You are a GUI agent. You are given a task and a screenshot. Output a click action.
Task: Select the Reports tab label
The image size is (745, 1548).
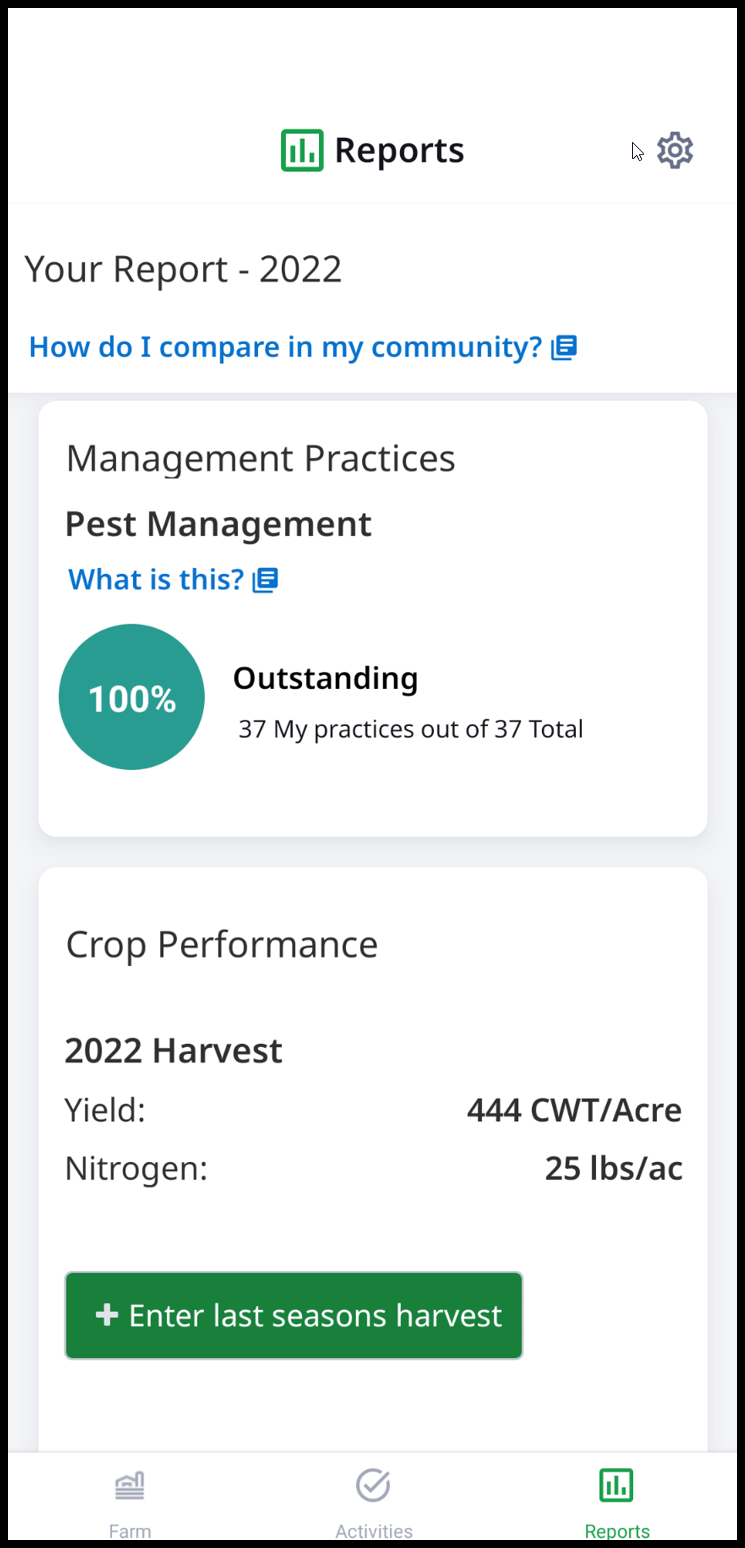617,1531
